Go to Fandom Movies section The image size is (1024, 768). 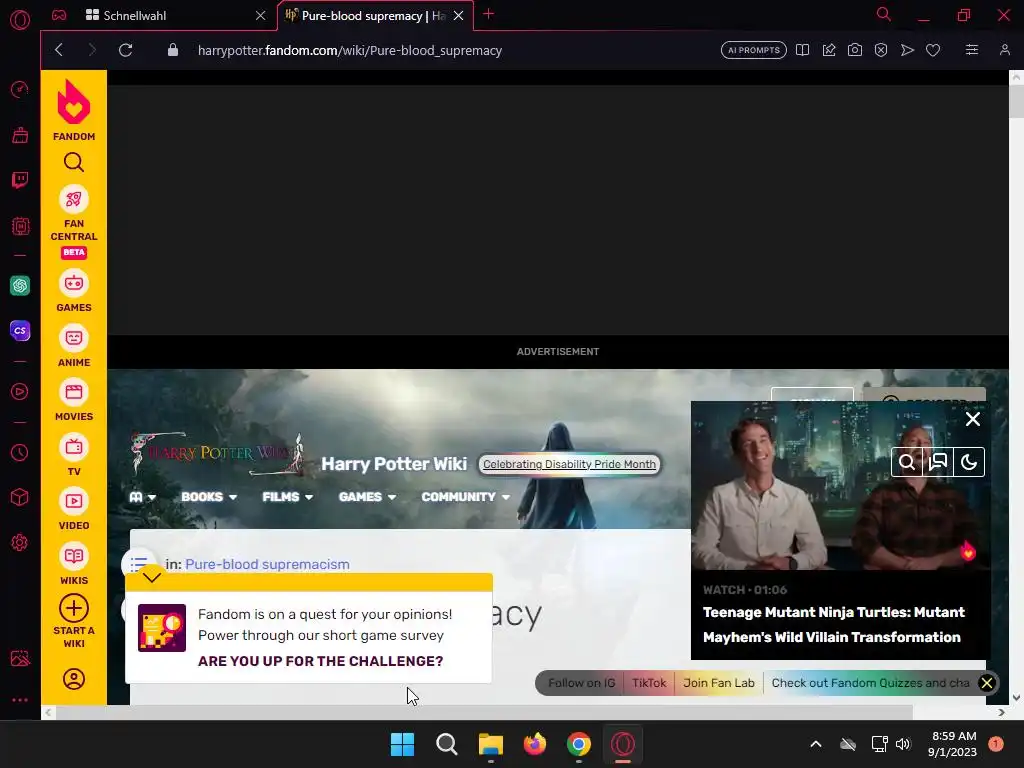coord(74,400)
